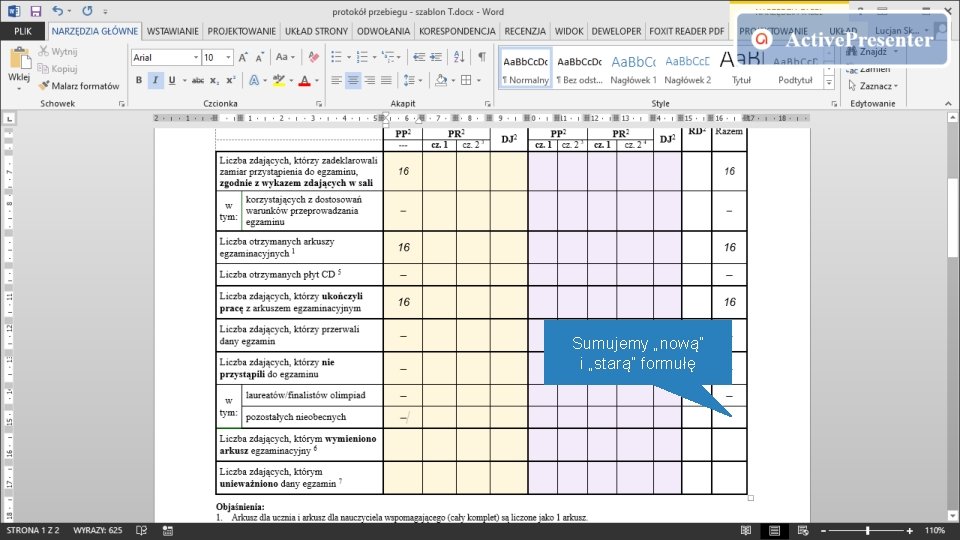Open the borders dropdown arrow

pyautogui.click(x=478, y=80)
